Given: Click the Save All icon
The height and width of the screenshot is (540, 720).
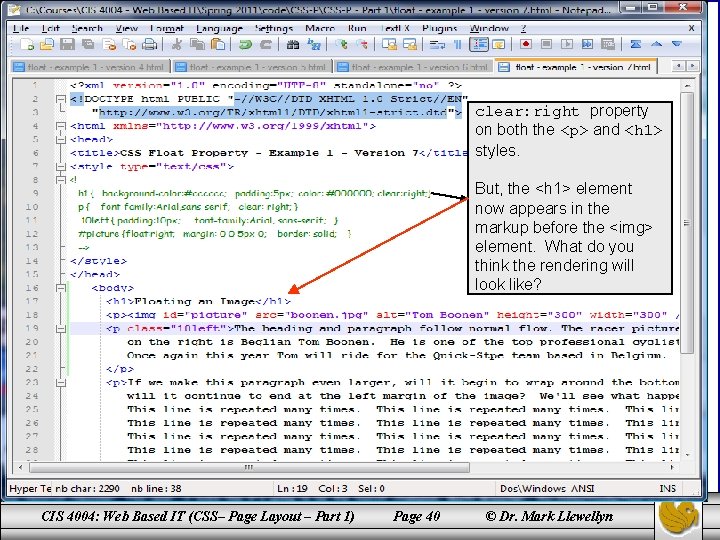Looking at the screenshot, I should click(x=88, y=44).
